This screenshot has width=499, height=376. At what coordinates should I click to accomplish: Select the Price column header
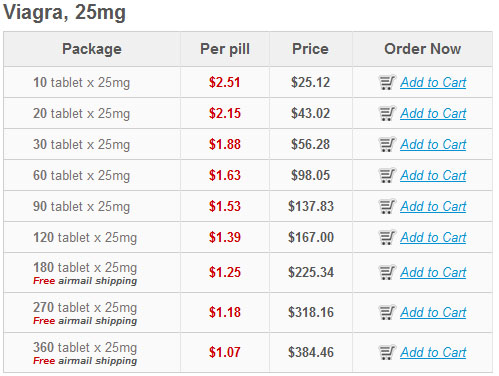(310, 49)
